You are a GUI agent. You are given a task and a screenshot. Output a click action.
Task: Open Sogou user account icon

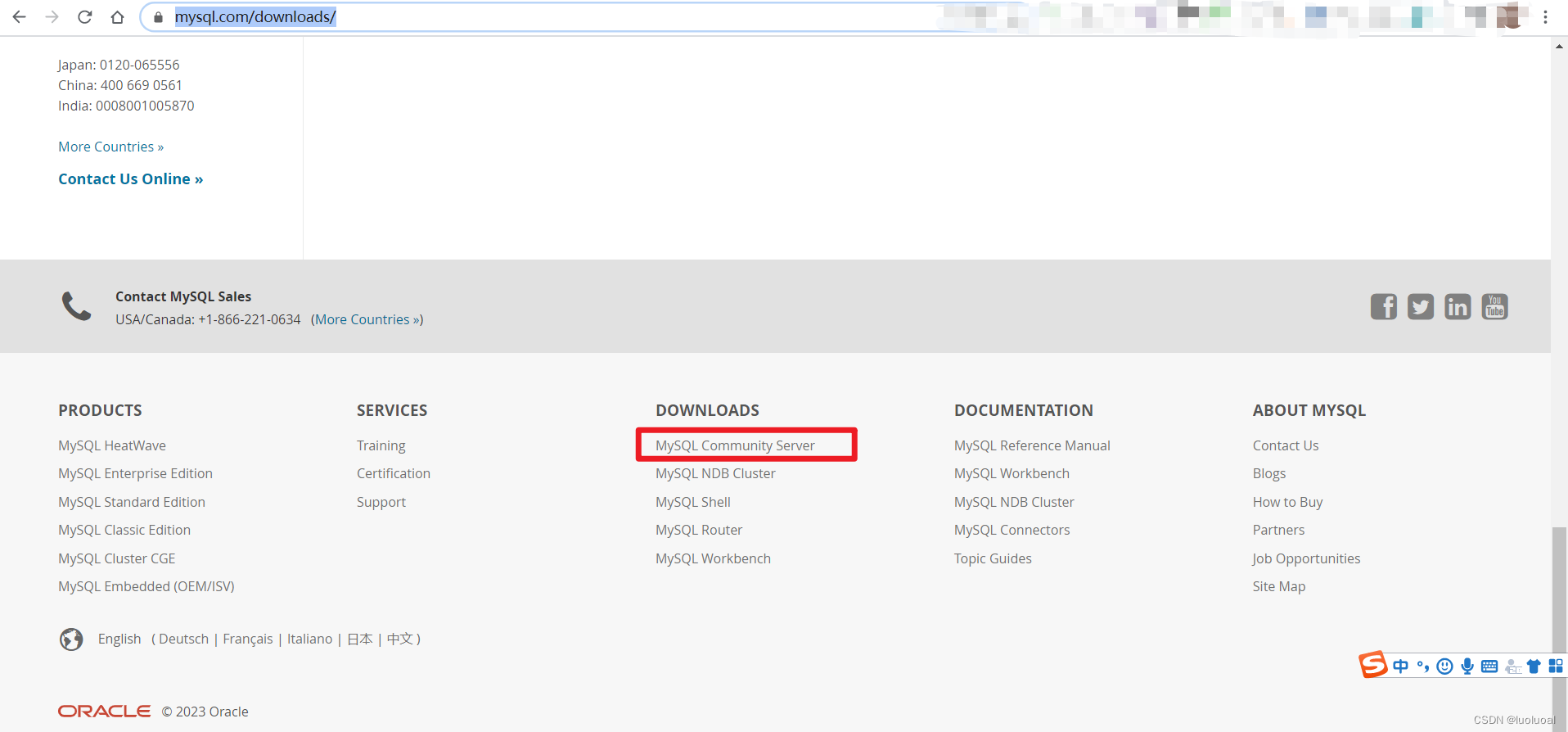[1512, 666]
